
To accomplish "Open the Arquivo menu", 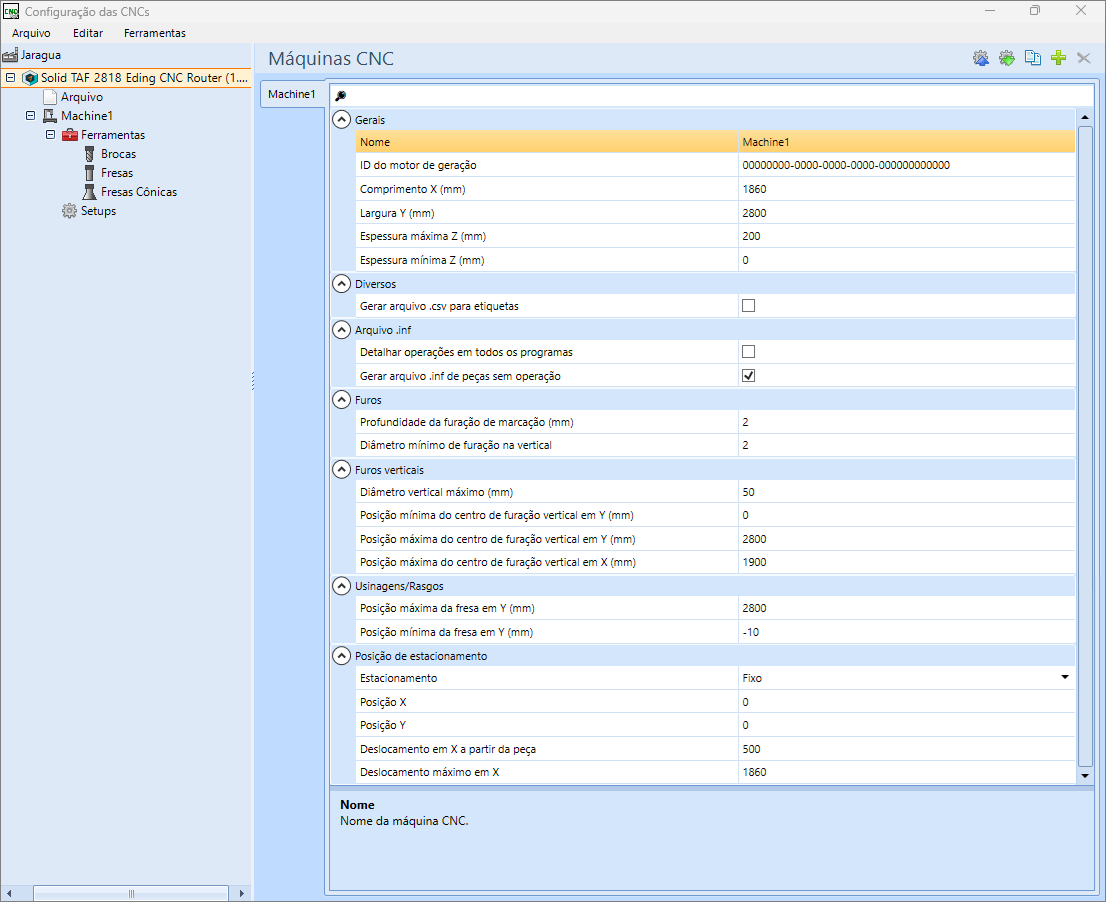I will click(x=31, y=33).
